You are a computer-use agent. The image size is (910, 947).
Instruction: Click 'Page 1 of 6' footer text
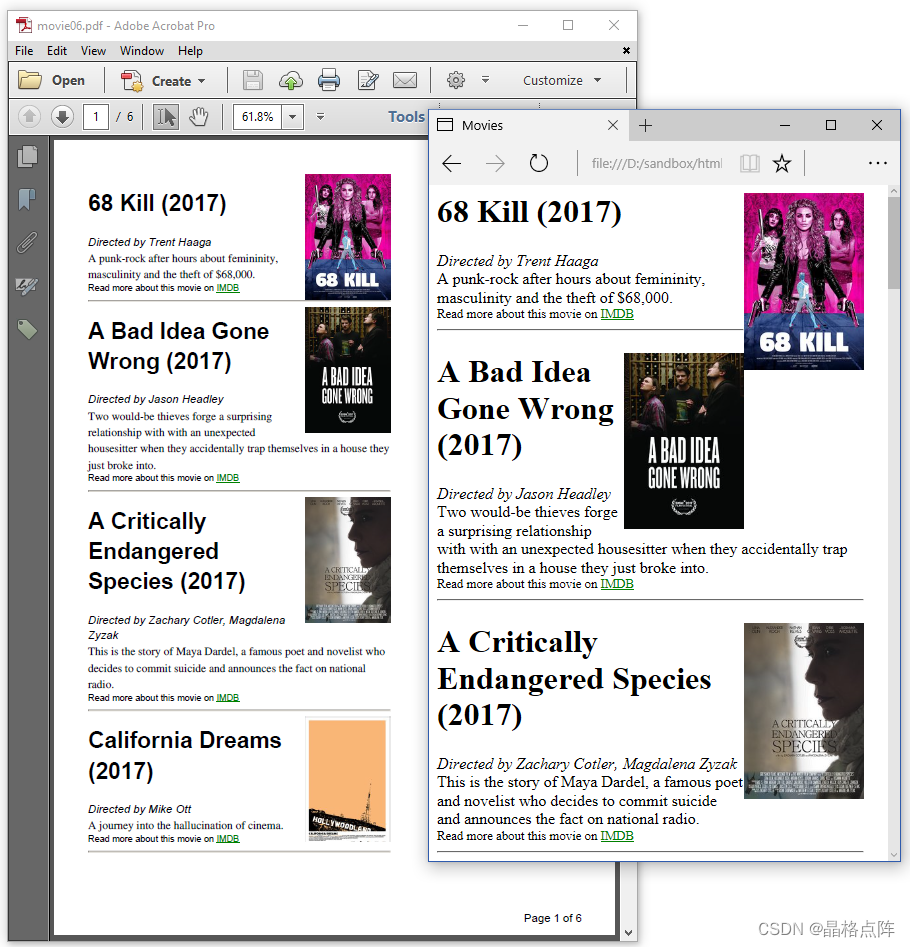553,918
